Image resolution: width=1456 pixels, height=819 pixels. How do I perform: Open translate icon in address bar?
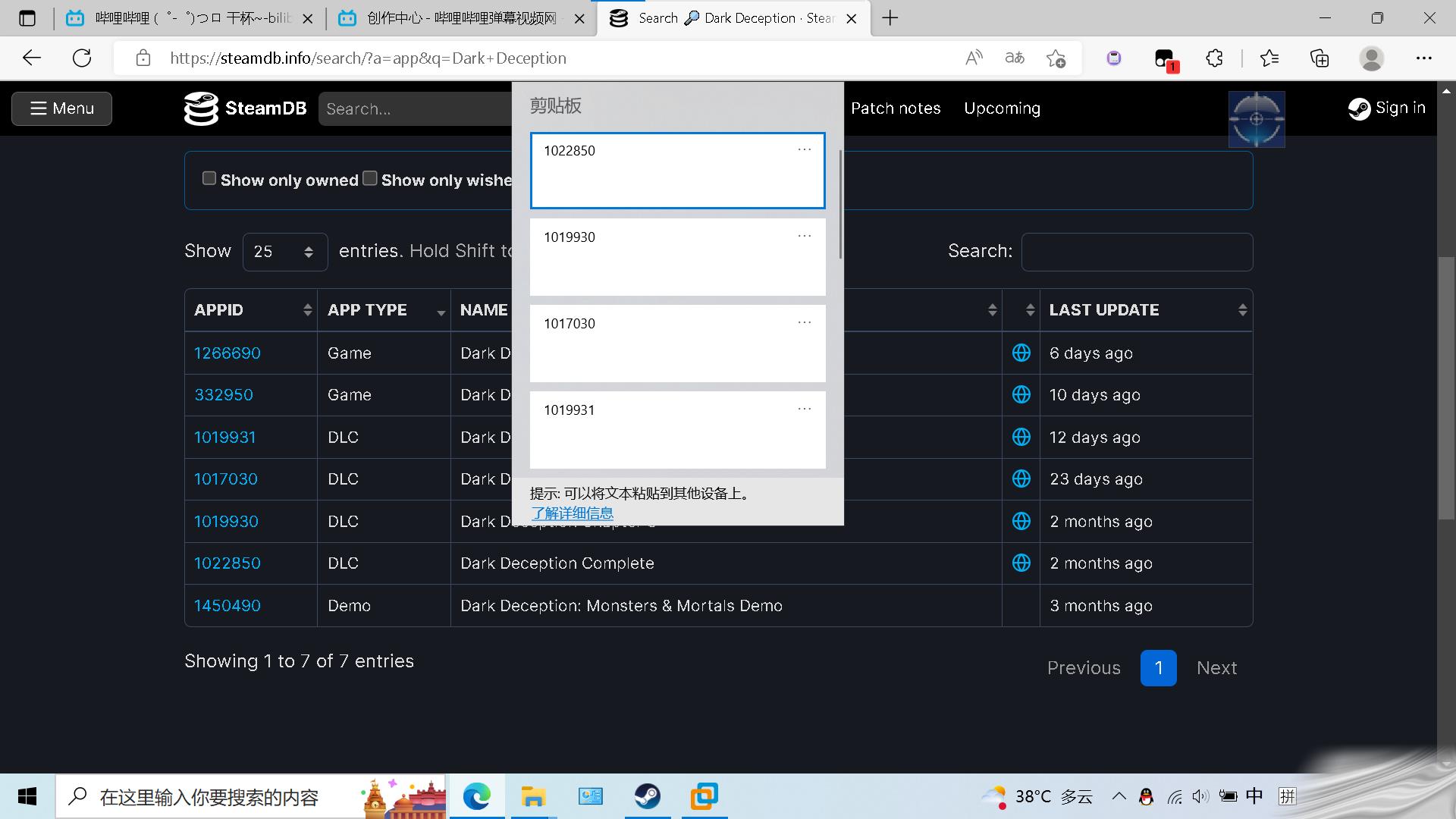(1015, 58)
